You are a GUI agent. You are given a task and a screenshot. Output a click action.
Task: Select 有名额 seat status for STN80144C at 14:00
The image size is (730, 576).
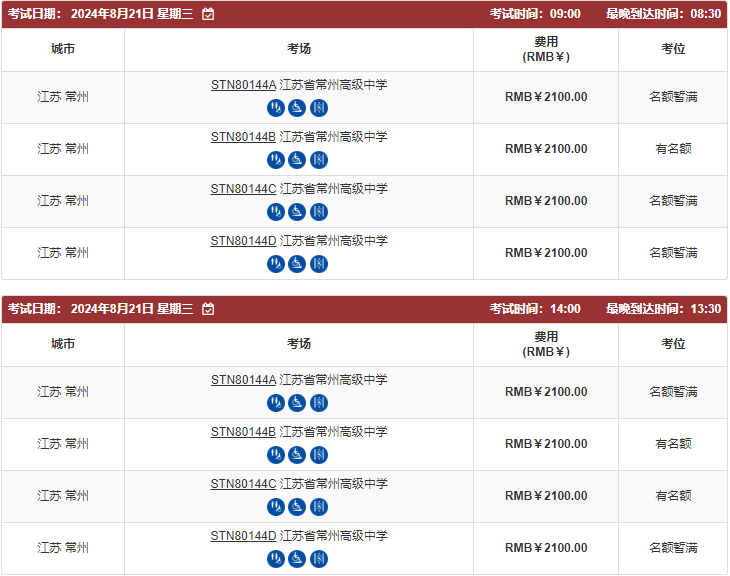pyautogui.click(x=673, y=496)
